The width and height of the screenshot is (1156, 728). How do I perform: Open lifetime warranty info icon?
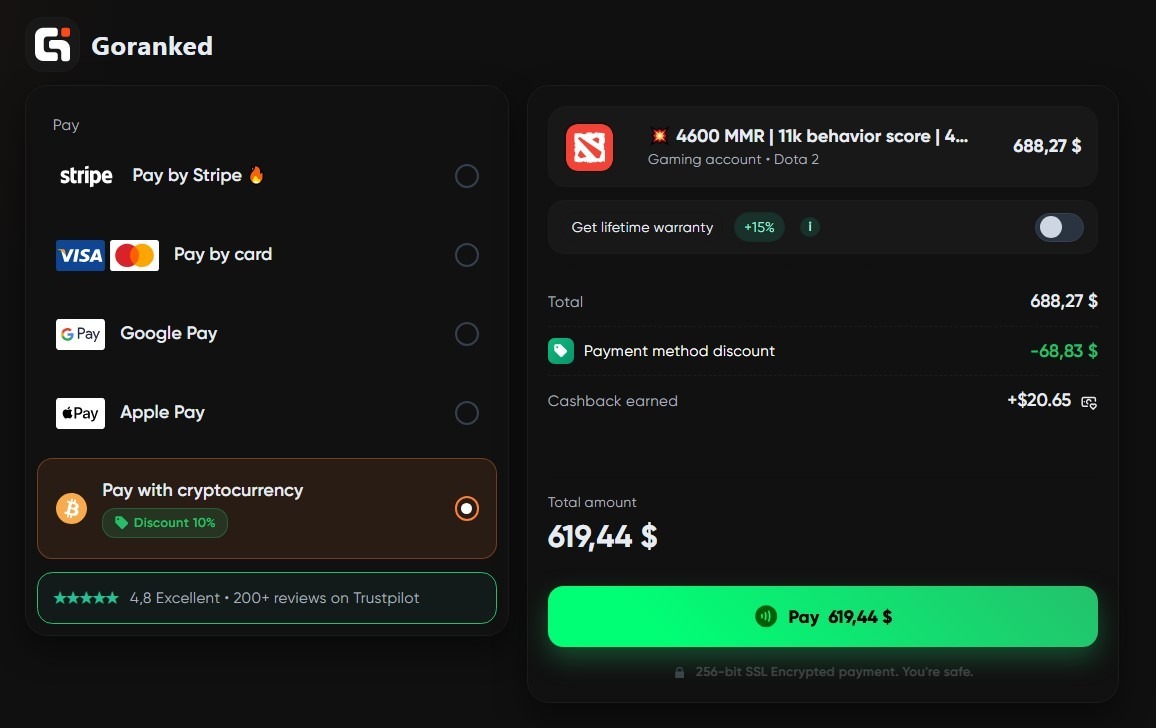[x=810, y=227]
